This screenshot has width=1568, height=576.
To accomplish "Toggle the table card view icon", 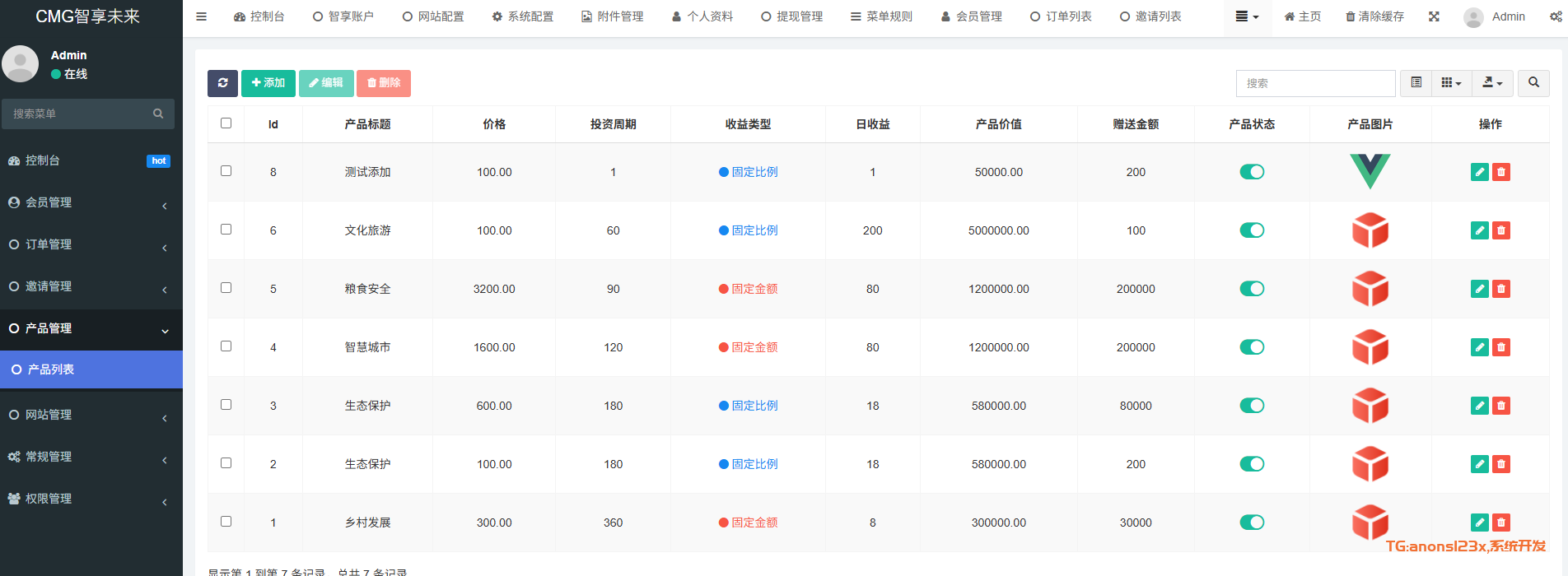I will point(1416,83).
